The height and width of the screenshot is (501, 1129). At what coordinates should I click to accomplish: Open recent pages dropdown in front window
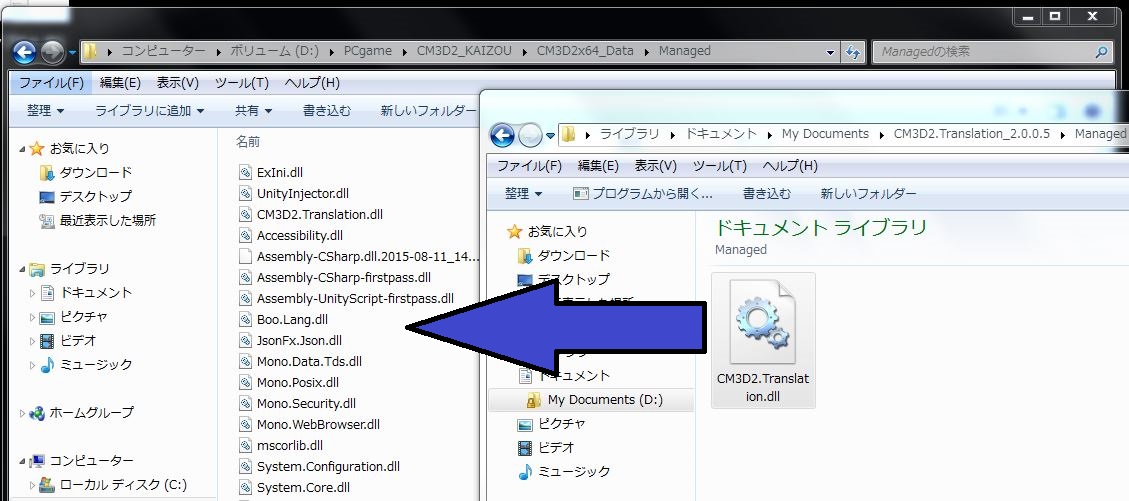pos(551,135)
